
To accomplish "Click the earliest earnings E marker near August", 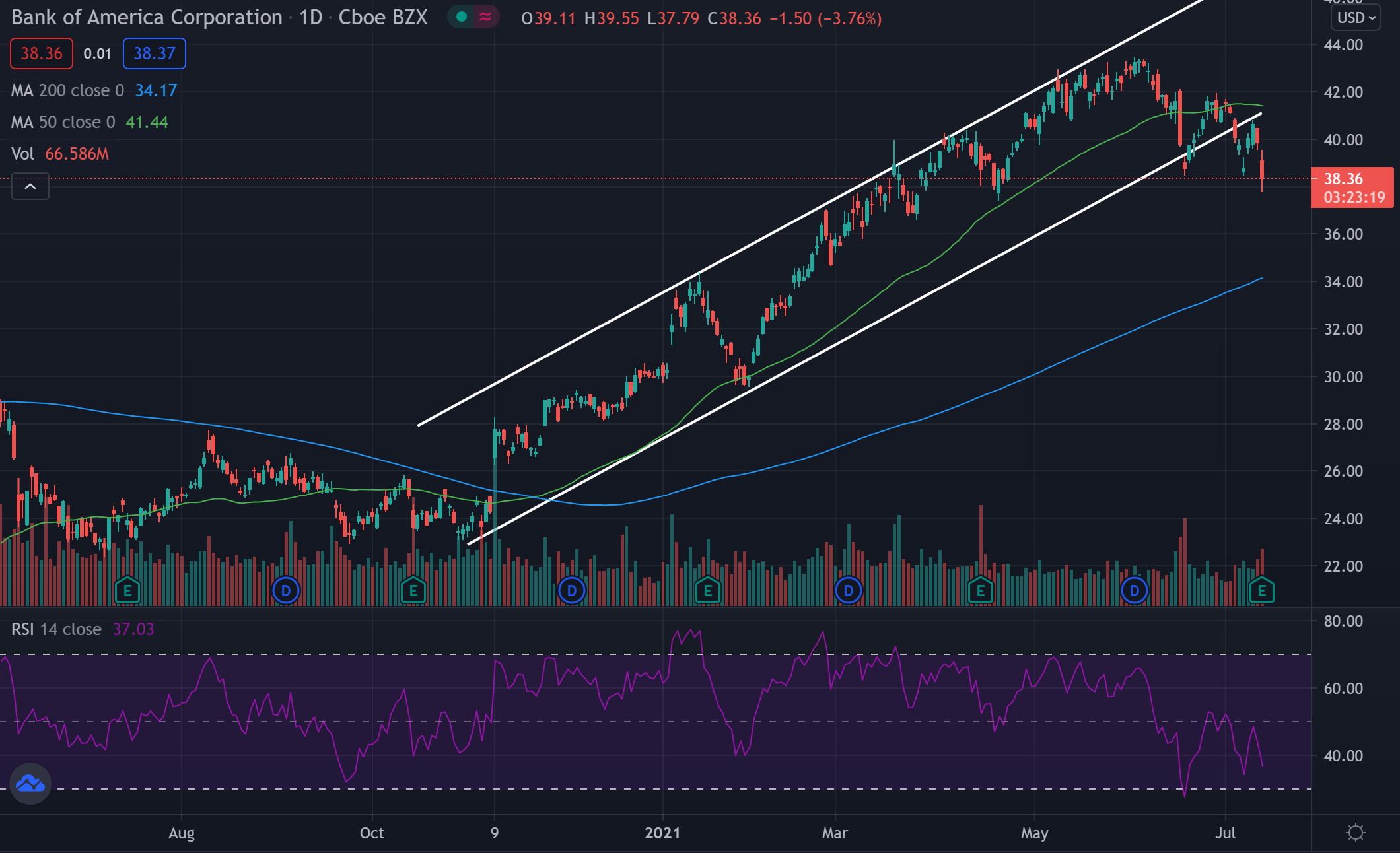I will point(127,590).
